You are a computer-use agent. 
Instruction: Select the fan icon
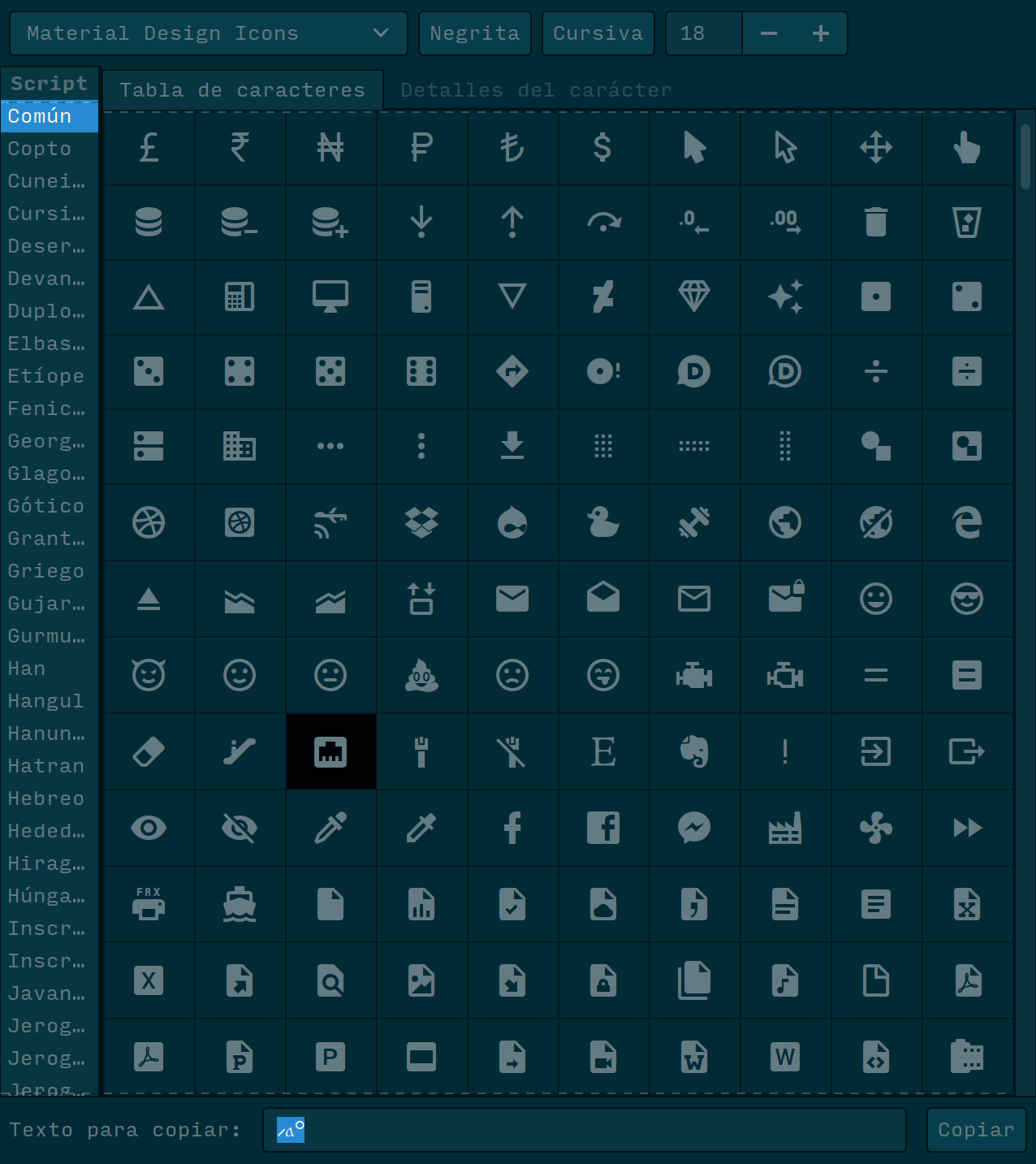877,828
